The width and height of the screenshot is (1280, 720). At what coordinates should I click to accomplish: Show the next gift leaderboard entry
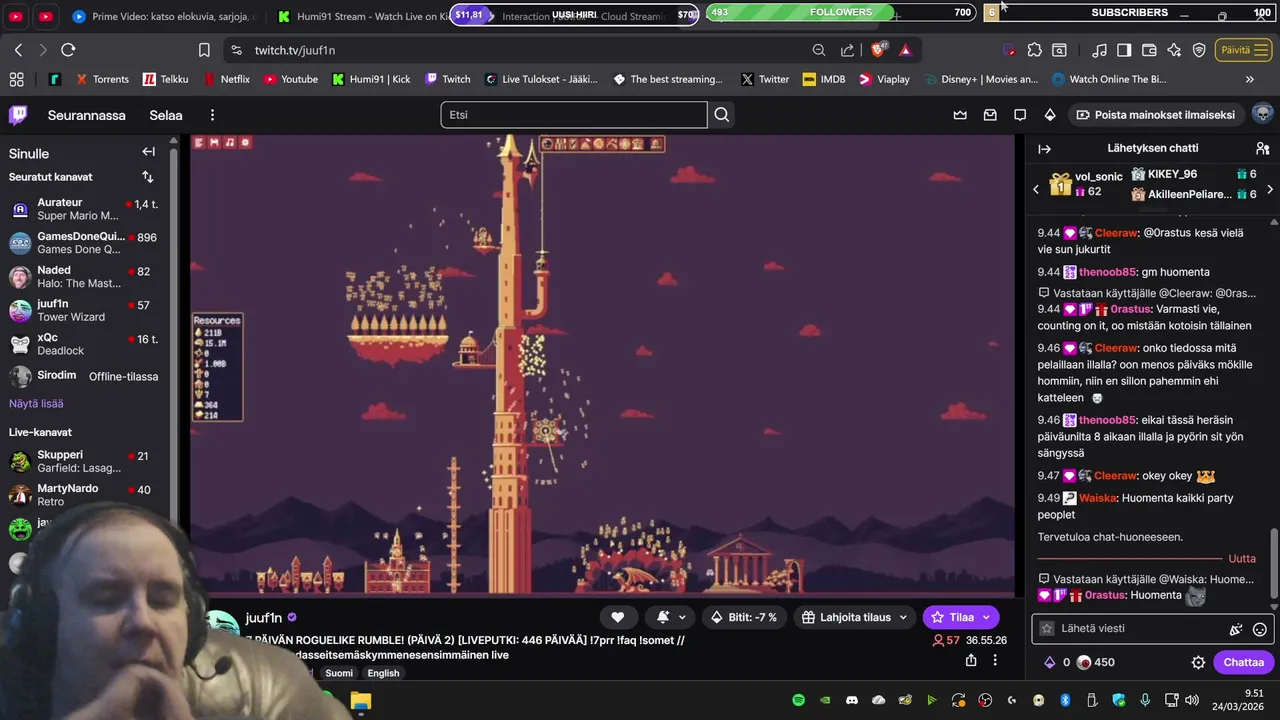[x=1270, y=188]
